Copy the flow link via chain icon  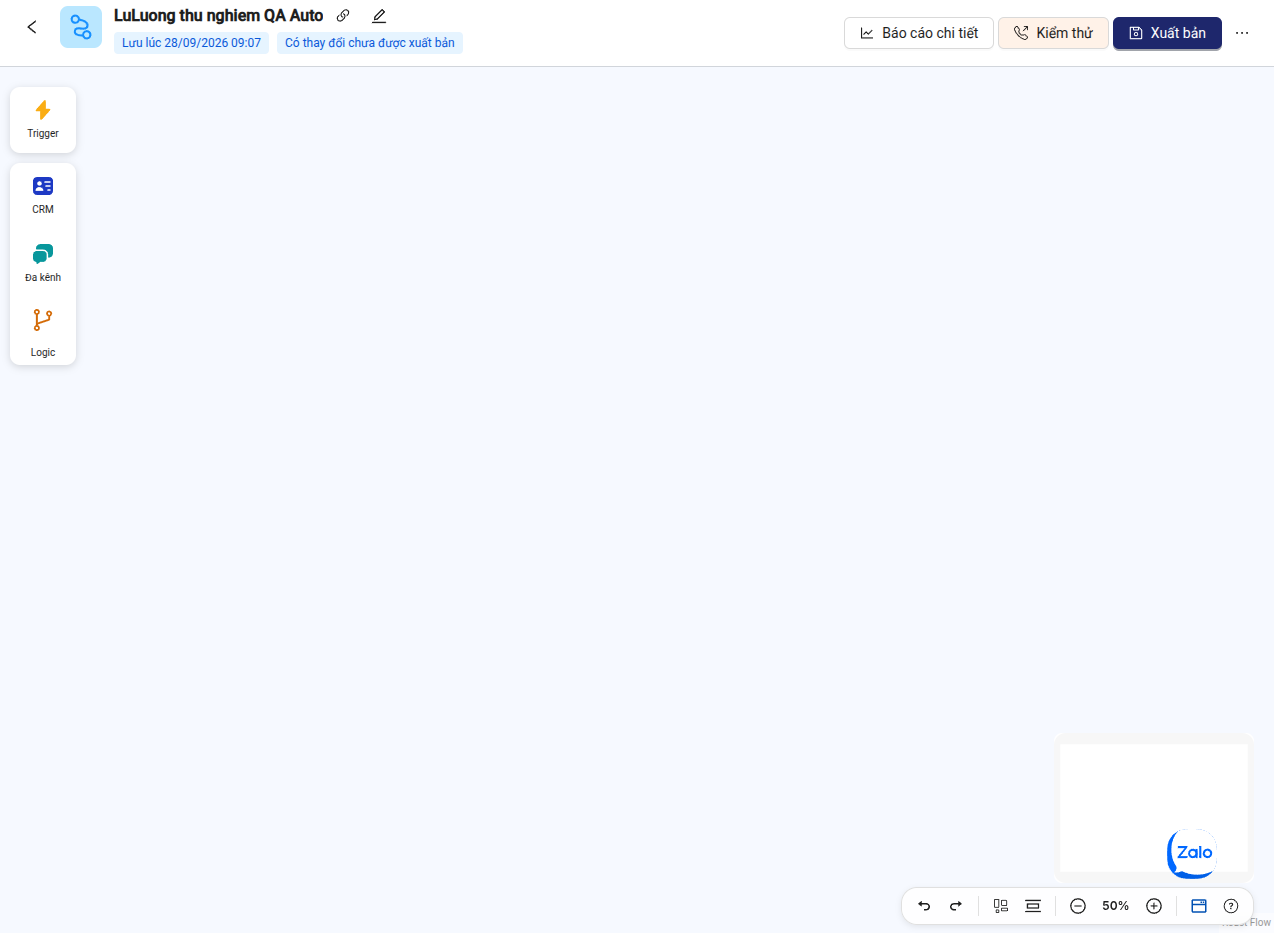pyautogui.click(x=343, y=16)
